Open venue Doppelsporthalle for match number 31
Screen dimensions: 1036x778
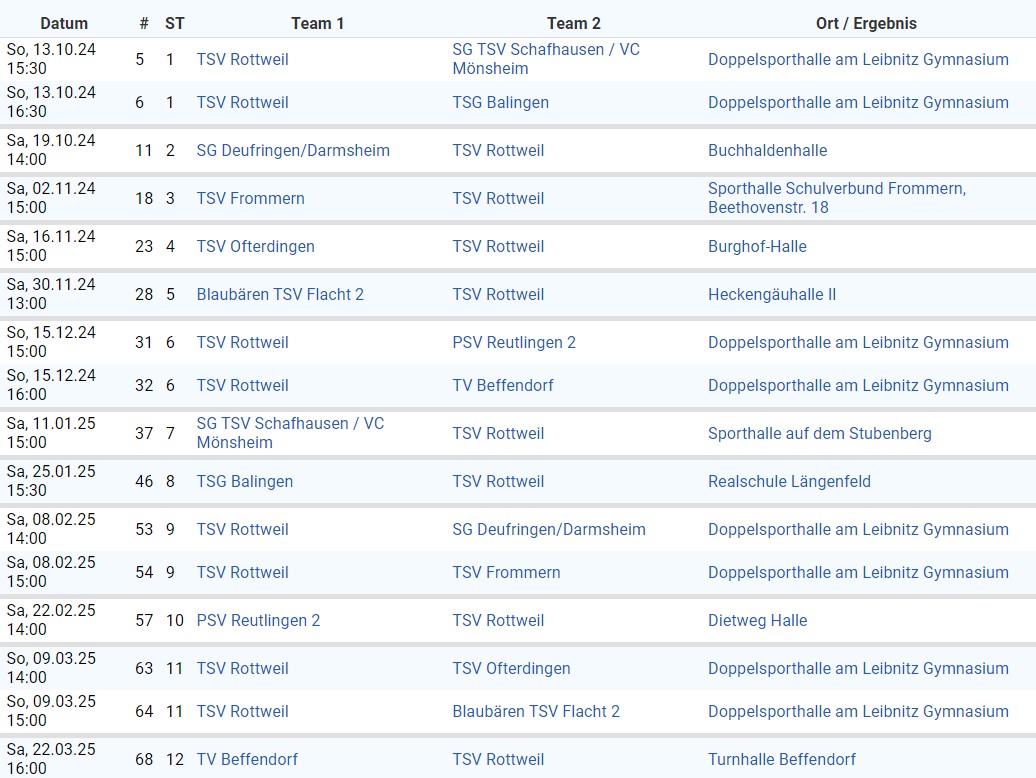[858, 343]
